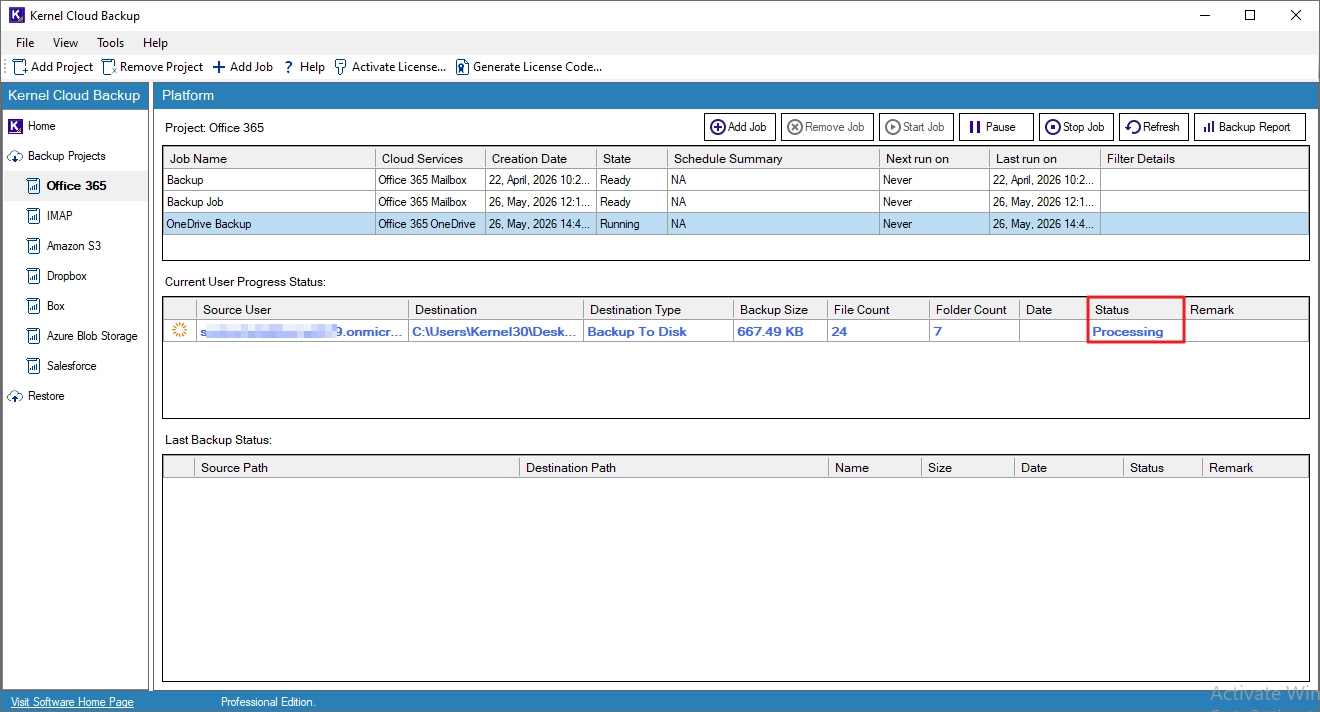Click the Stop Job button
The width and height of the screenshot is (1320, 712).
point(1076,127)
